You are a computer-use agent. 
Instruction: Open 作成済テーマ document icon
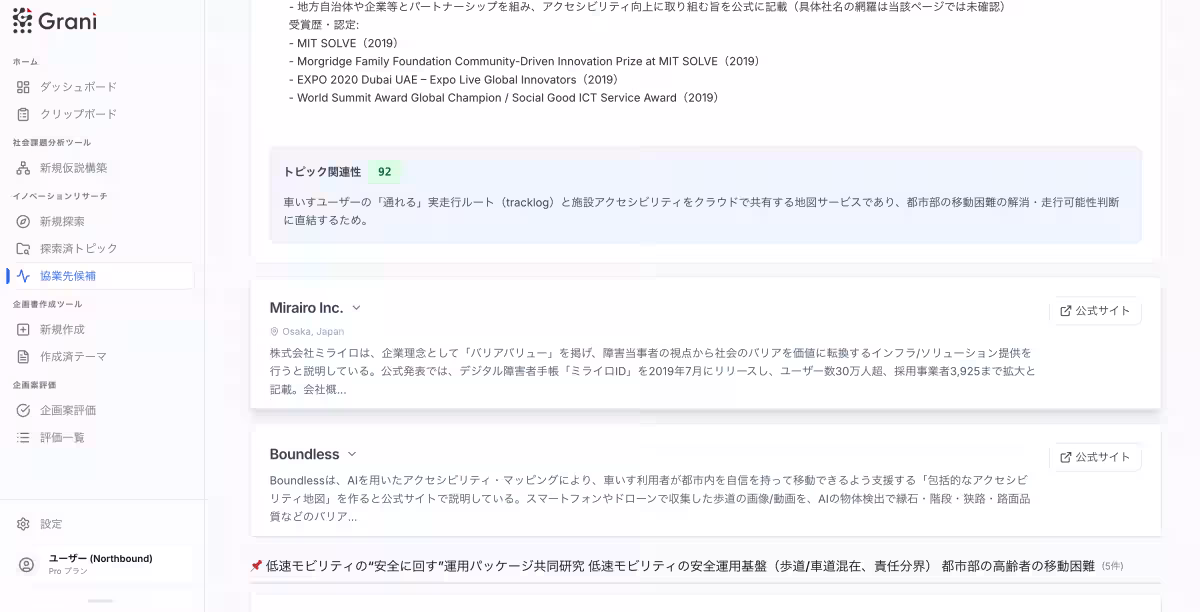coord(24,357)
